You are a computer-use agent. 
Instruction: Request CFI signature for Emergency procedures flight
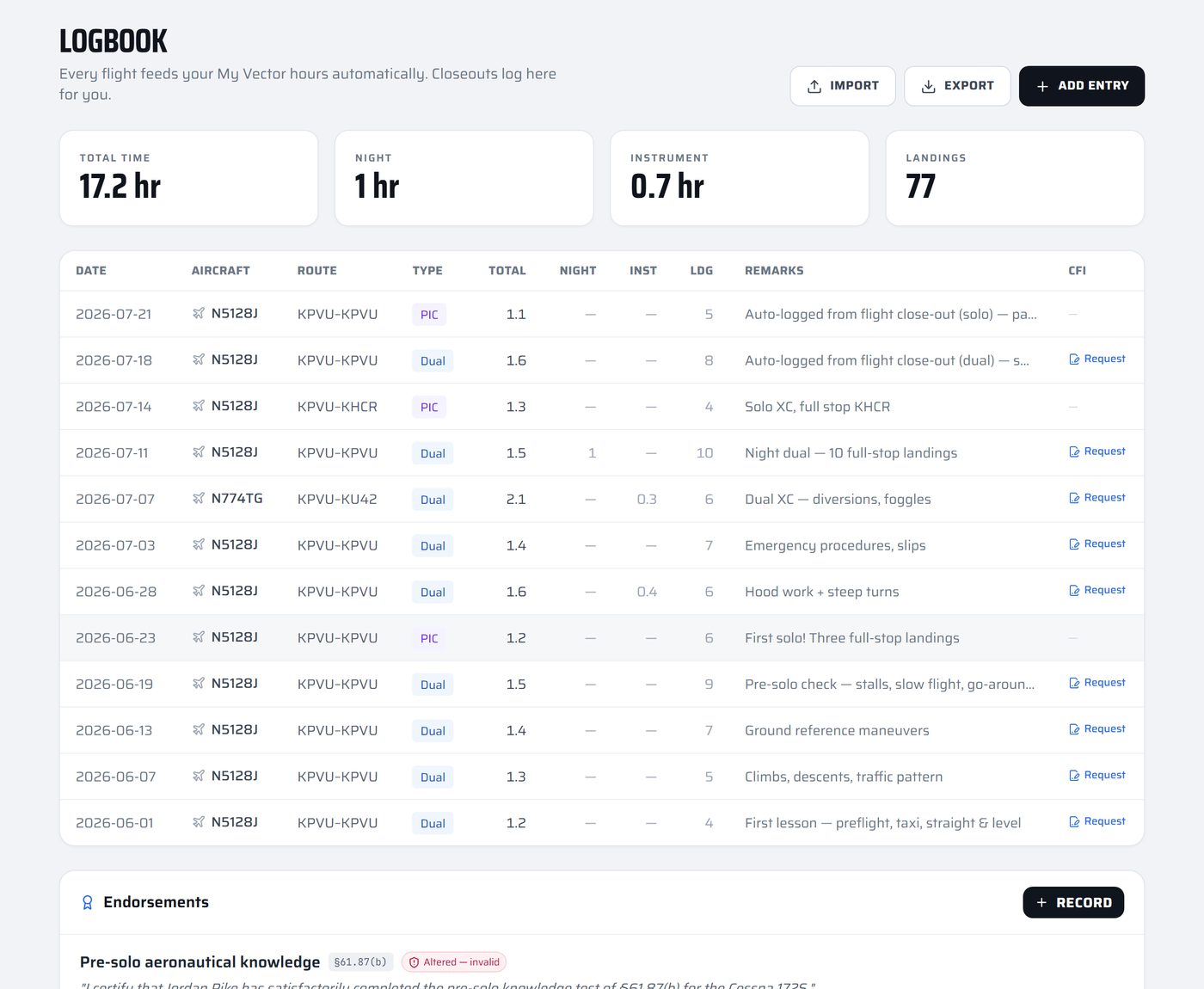click(x=1096, y=544)
